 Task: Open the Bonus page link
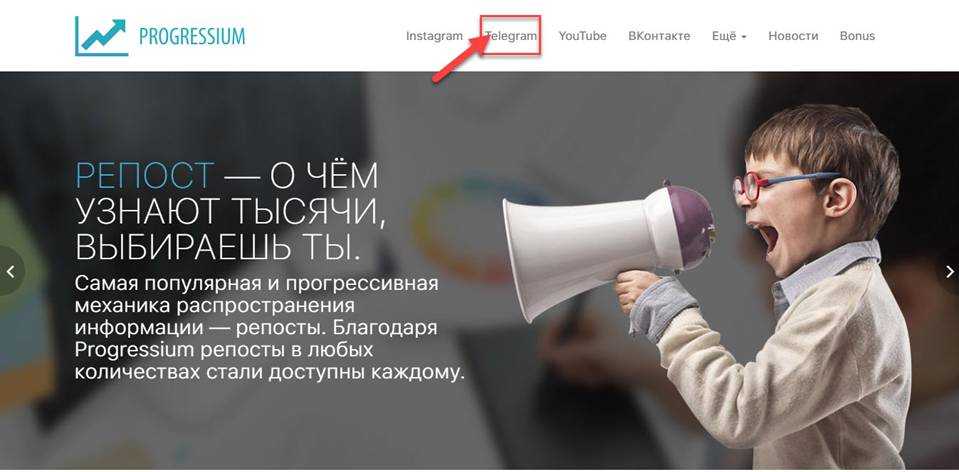click(857, 36)
